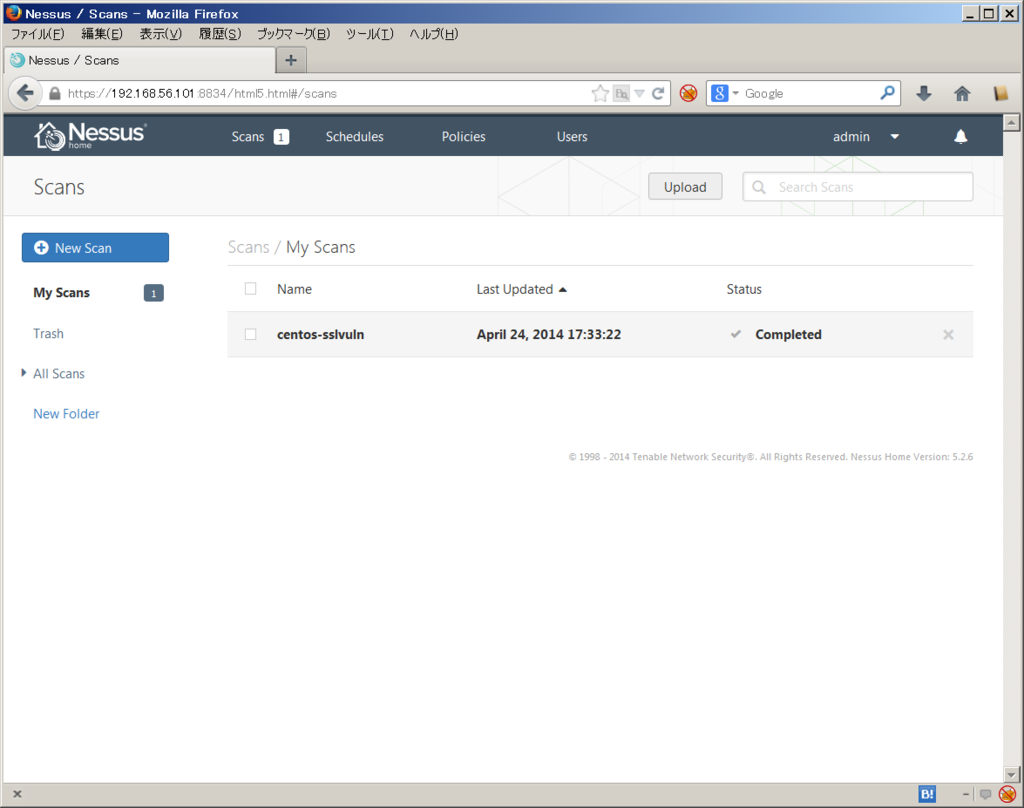Click the Hatena B! status bar icon
Screen dimensions: 1024x808
(927, 794)
